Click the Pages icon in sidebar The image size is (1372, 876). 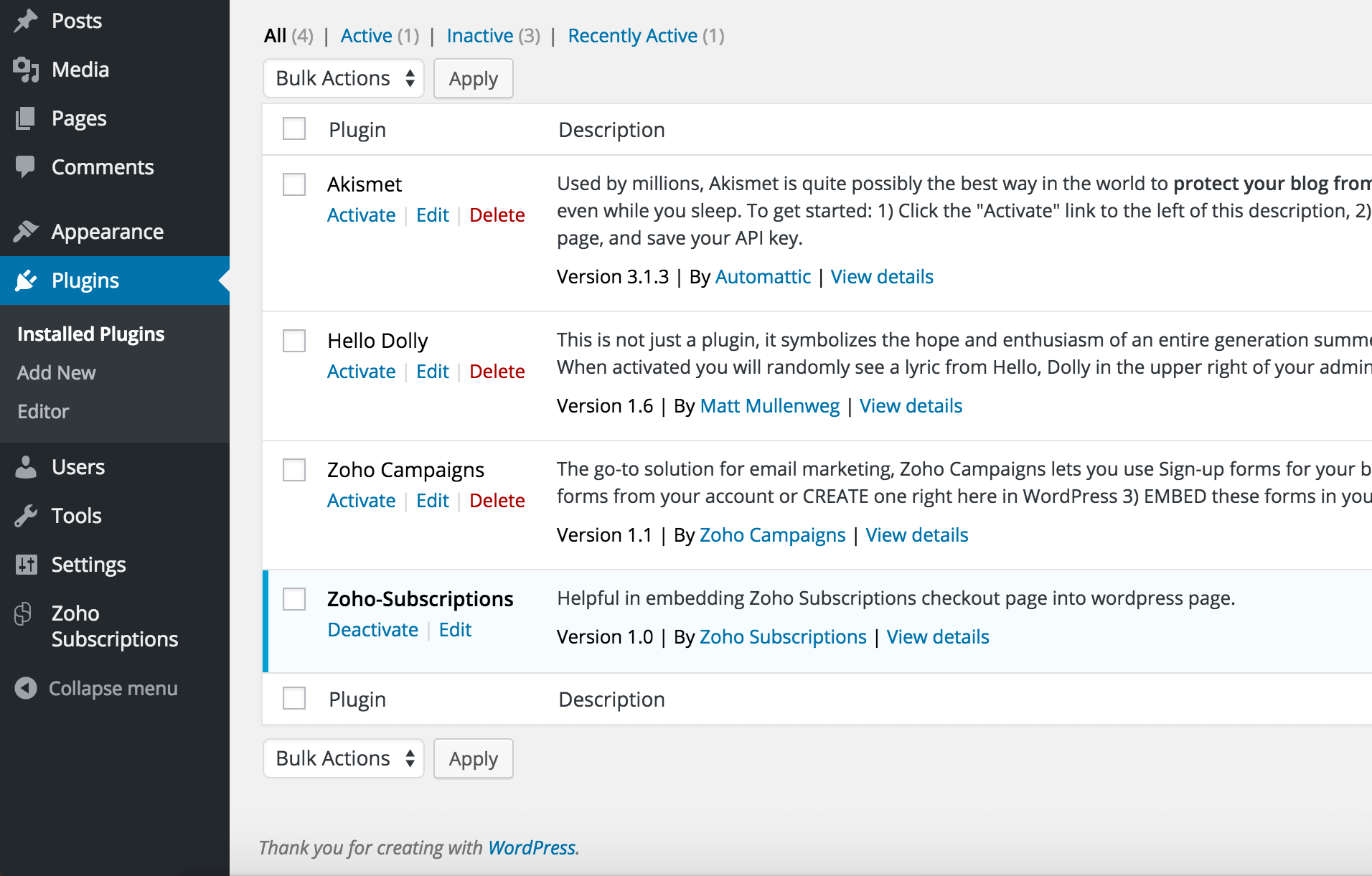coord(26,118)
